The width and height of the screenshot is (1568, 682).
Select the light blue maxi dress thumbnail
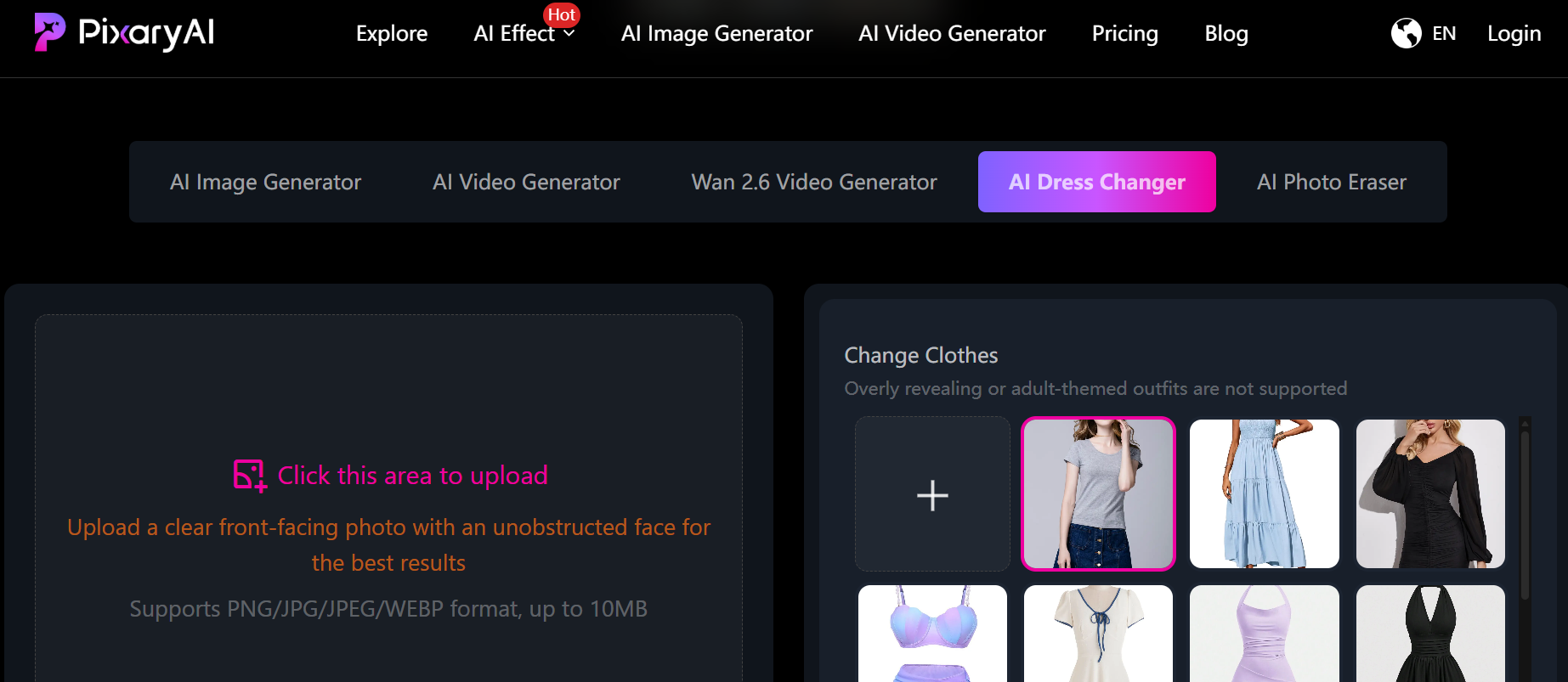(1264, 494)
